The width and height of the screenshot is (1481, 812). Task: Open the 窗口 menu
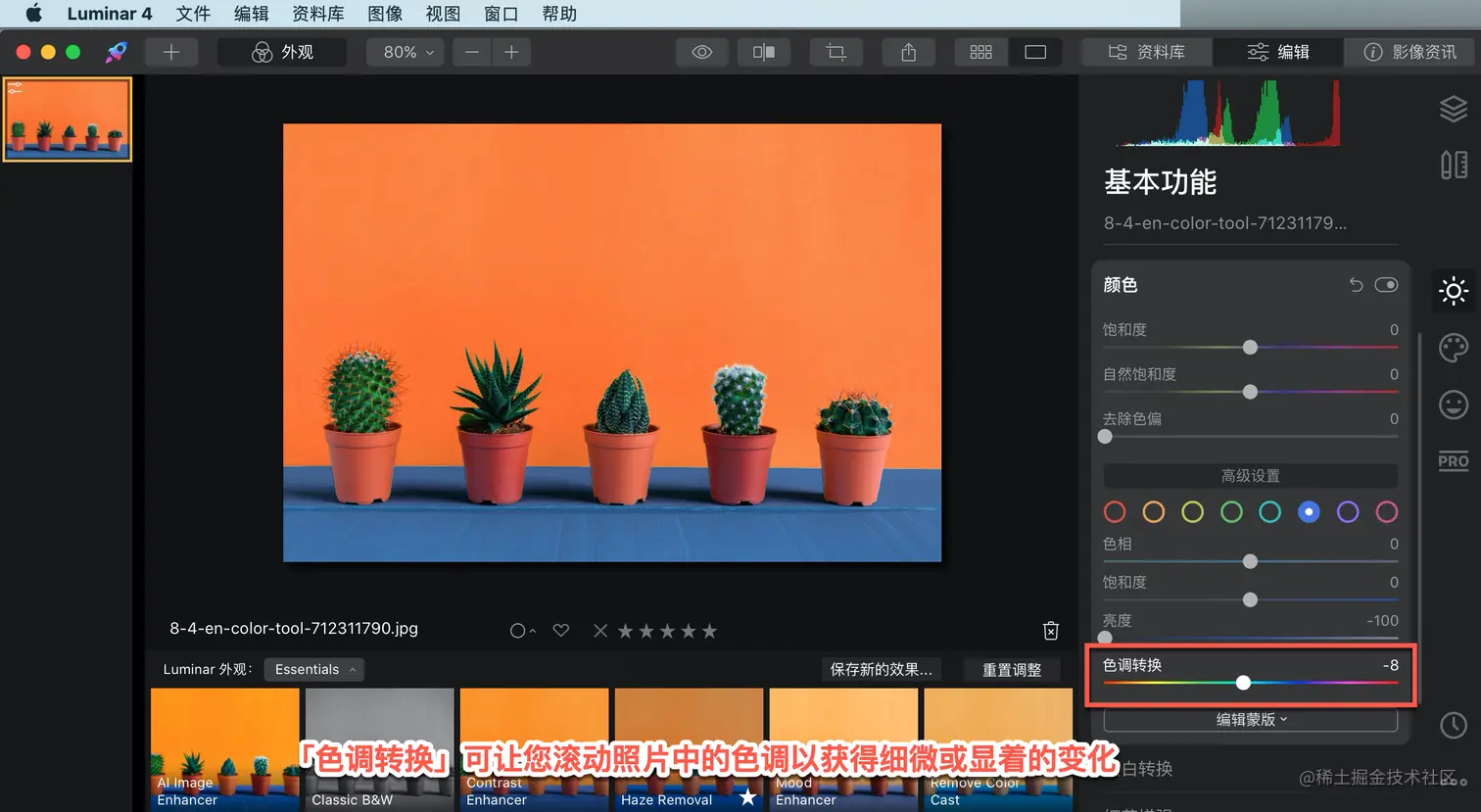coord(501,14)
